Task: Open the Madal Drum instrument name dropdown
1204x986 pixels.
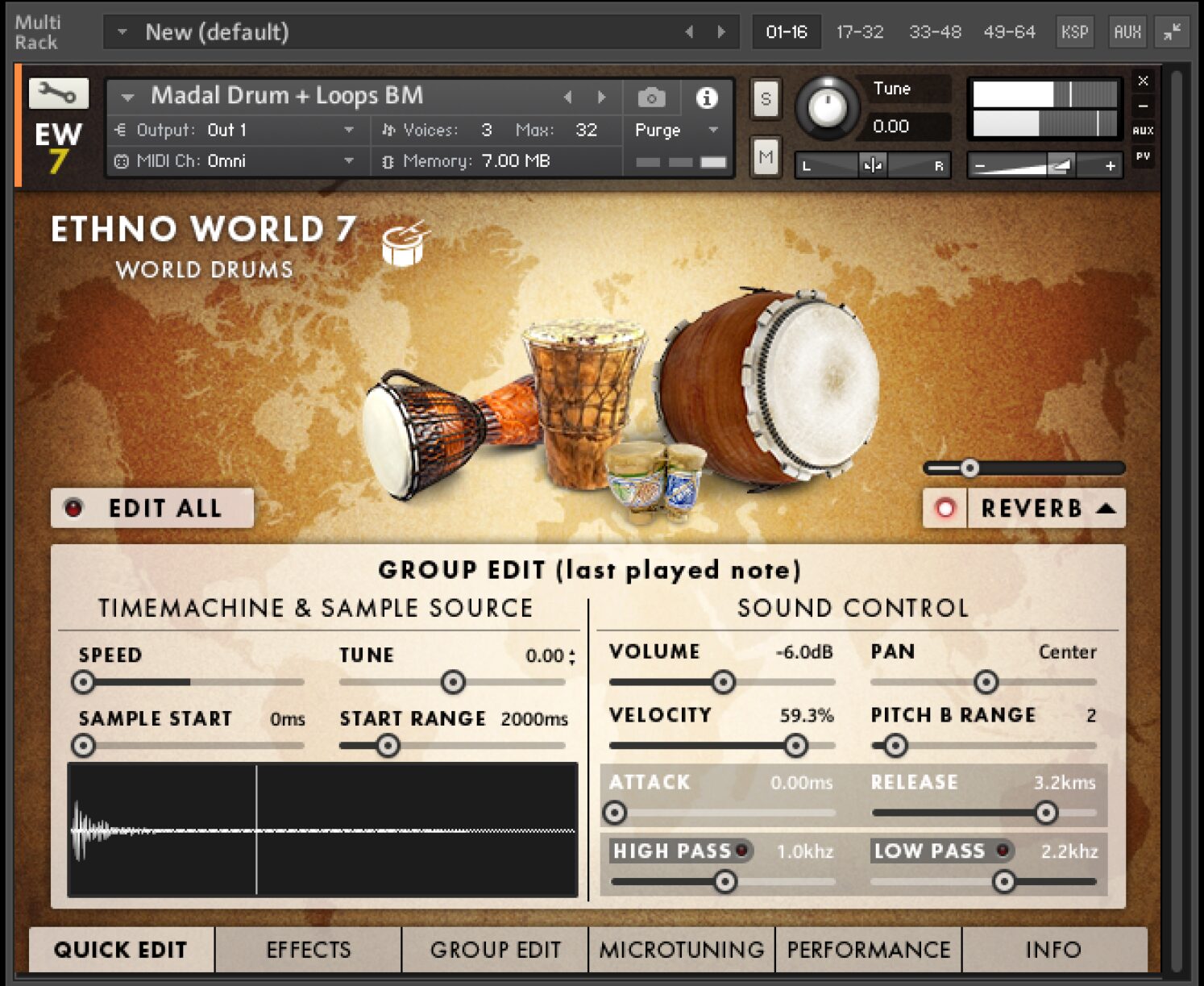Action: (x=127, y=98)
